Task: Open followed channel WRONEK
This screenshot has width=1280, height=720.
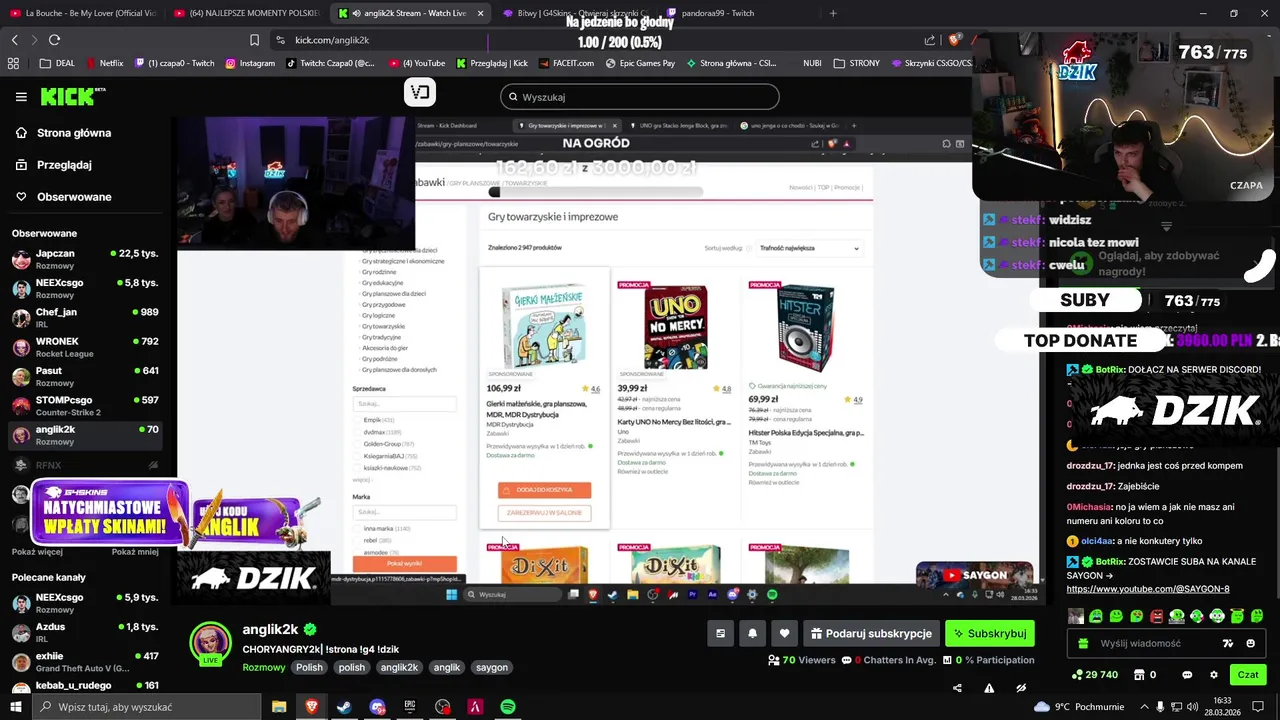Action: click(x=85, y=347)
